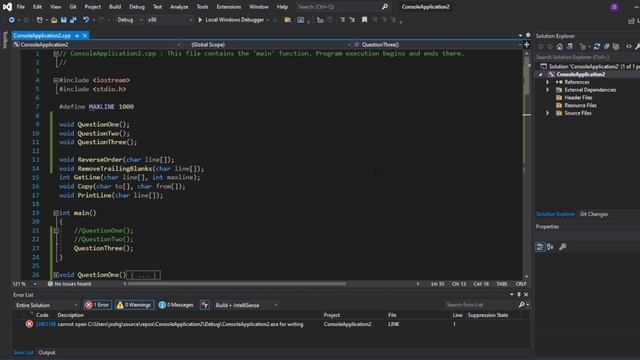Click error icon on LNK1168 row
The height and width of the screenshot is (360, 640).
point(29,324)
